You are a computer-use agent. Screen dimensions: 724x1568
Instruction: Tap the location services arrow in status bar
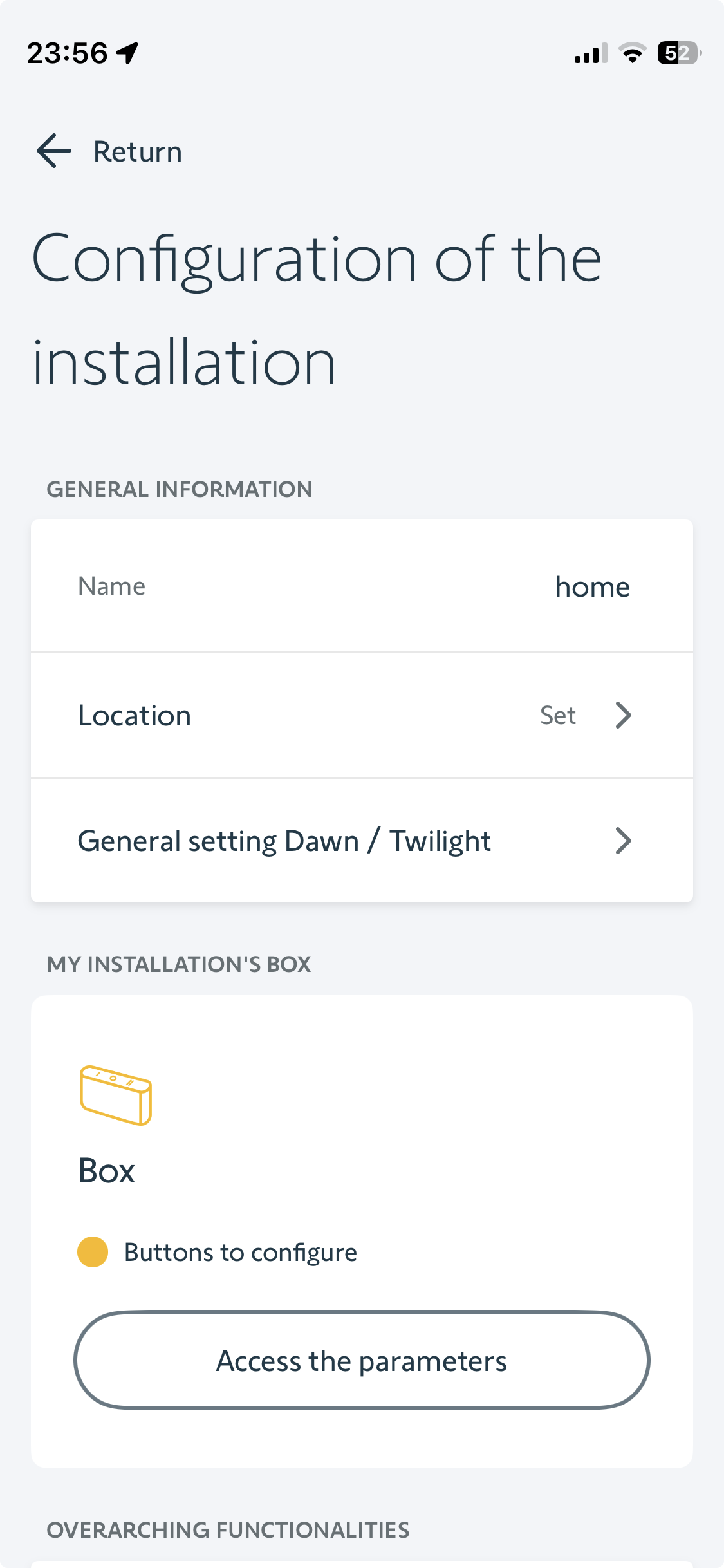pyautogui.click(x=128, y=53)
